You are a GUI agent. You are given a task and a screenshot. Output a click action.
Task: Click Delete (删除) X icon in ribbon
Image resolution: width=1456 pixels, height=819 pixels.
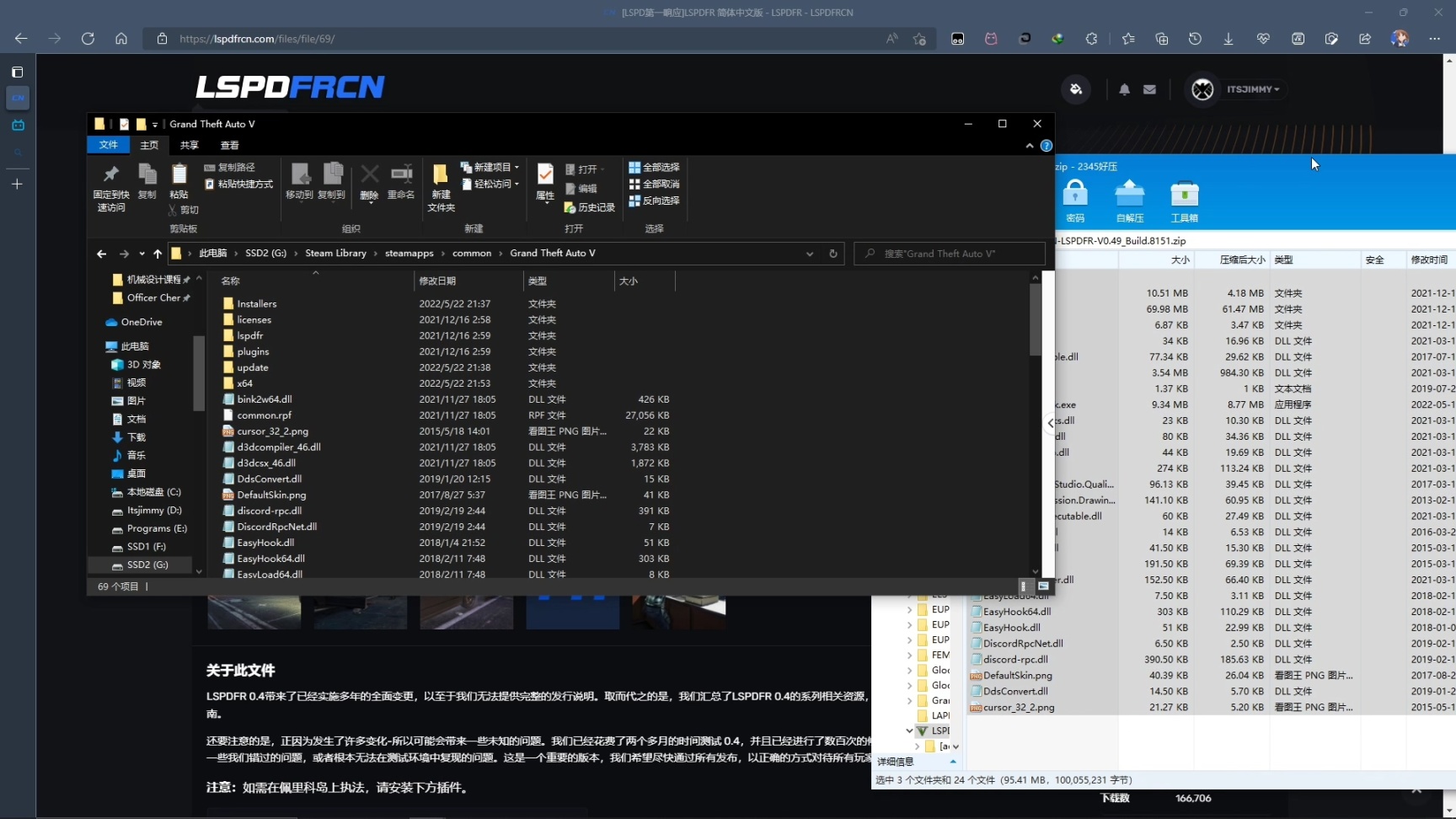coord(369,182)
